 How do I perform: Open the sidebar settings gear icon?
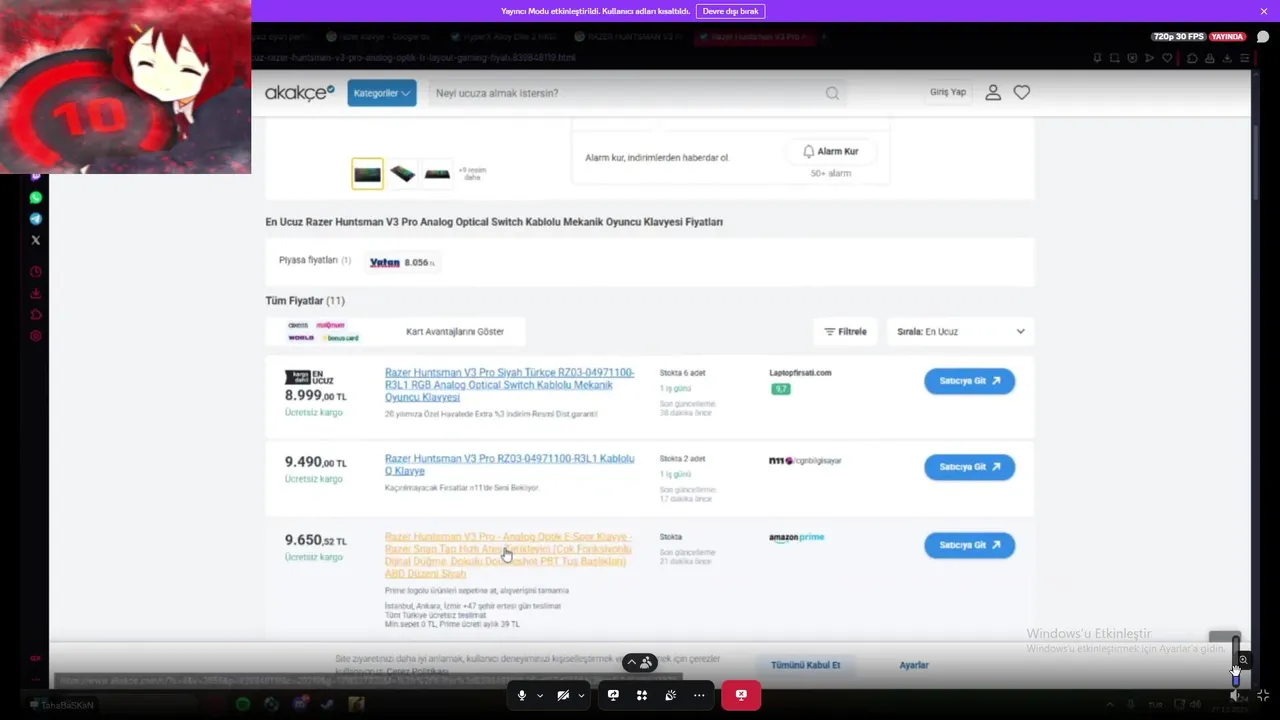[36, 336]
